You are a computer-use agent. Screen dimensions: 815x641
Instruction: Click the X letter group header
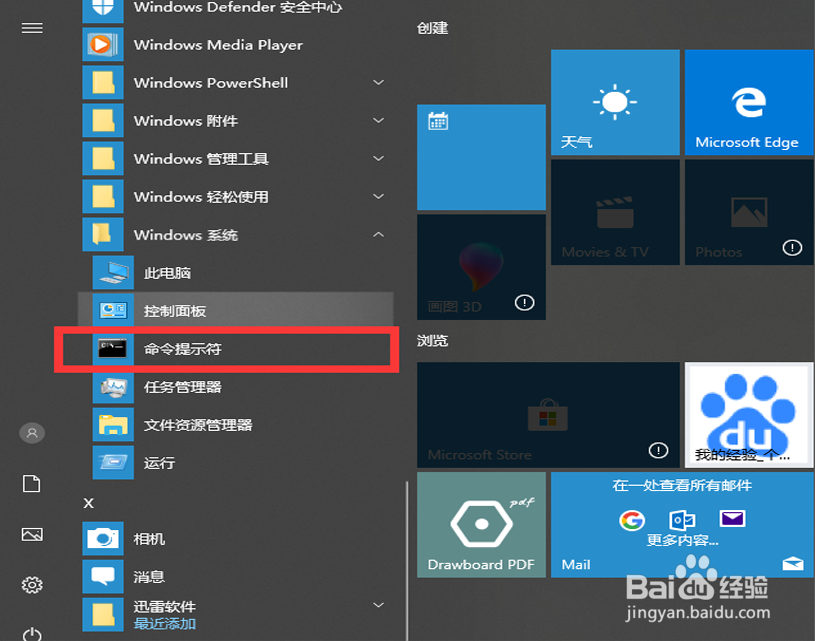tap(89, 503)
